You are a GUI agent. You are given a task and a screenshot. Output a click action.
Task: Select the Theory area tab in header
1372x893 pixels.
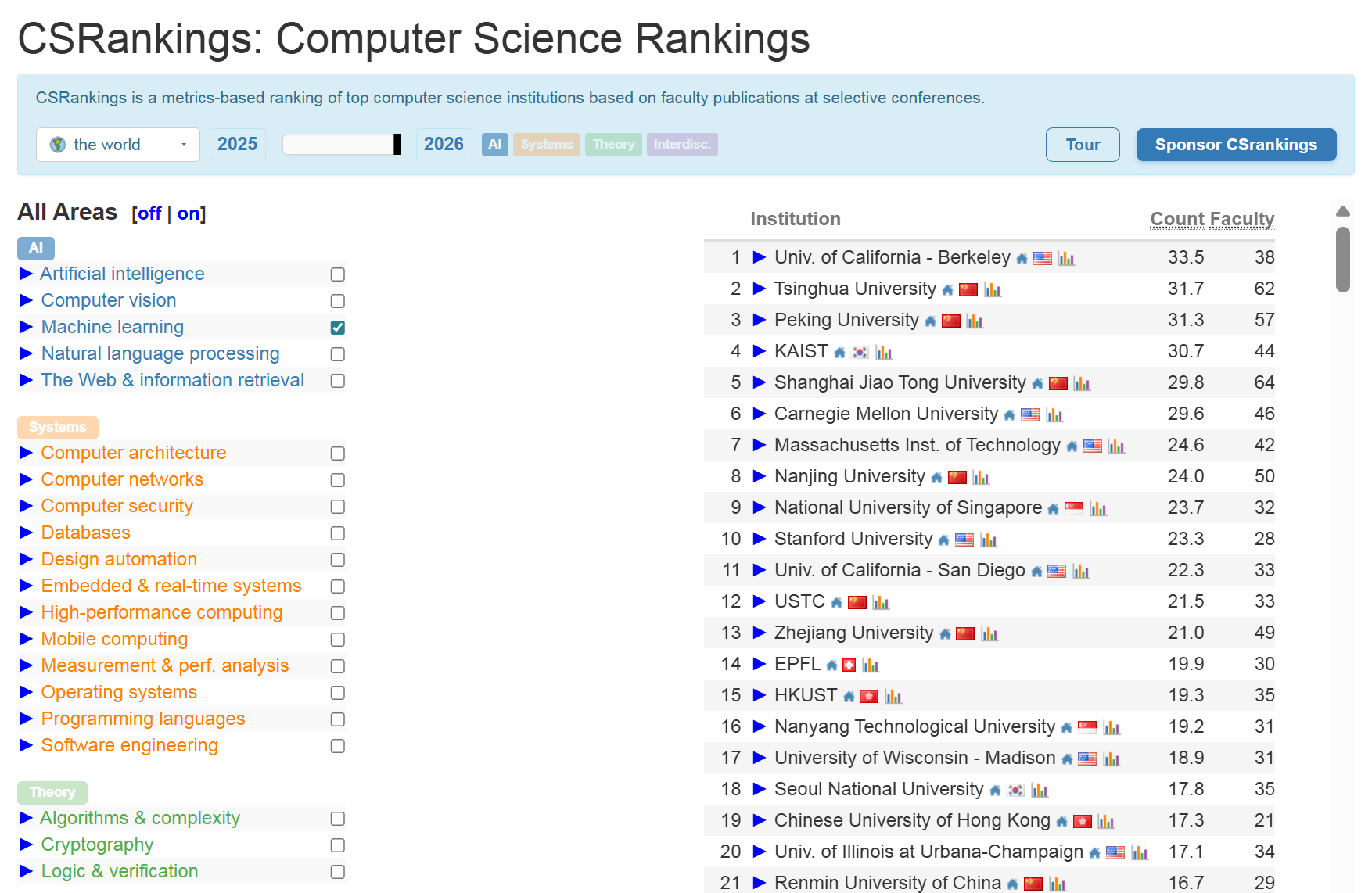point(613,145)
